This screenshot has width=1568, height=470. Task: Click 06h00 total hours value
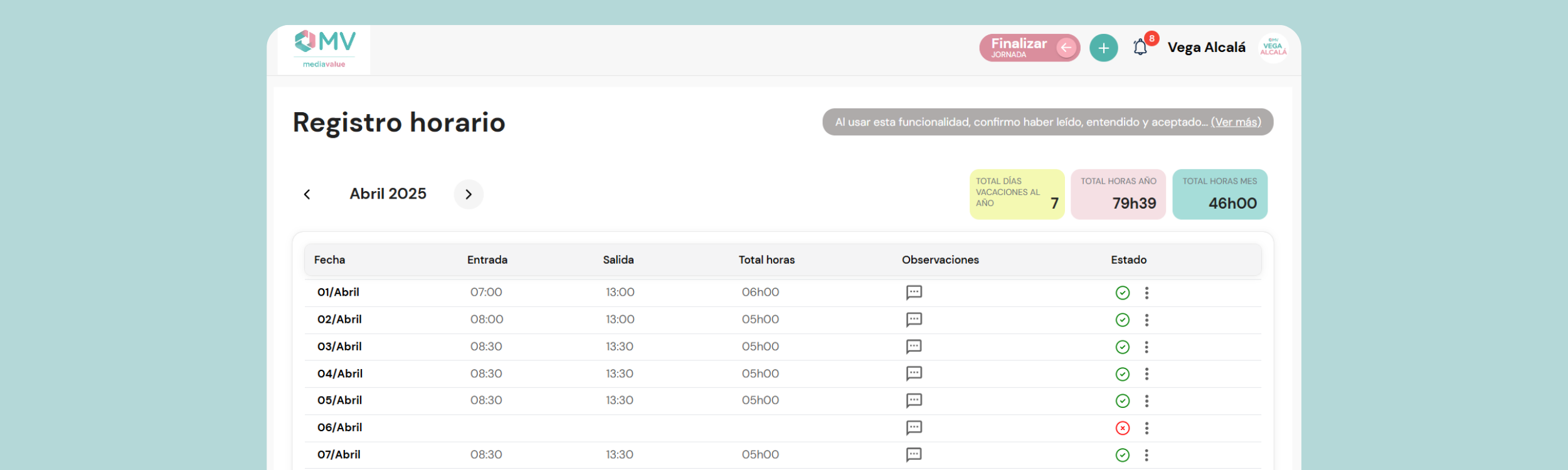click(x=760, y=293)
